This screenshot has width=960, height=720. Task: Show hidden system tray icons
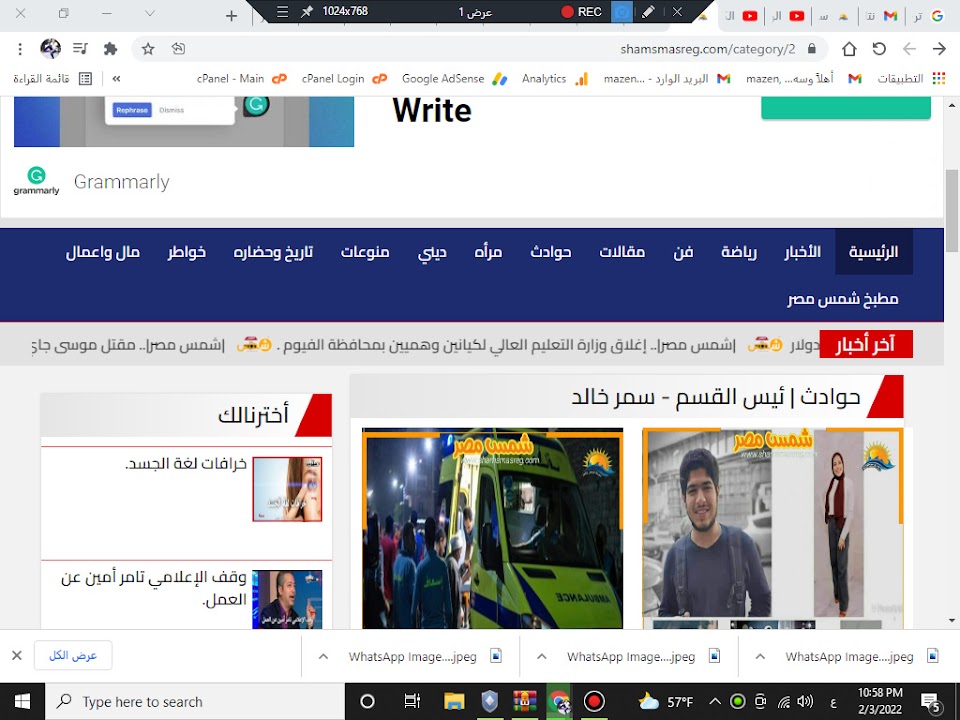(x=714, y=701)
